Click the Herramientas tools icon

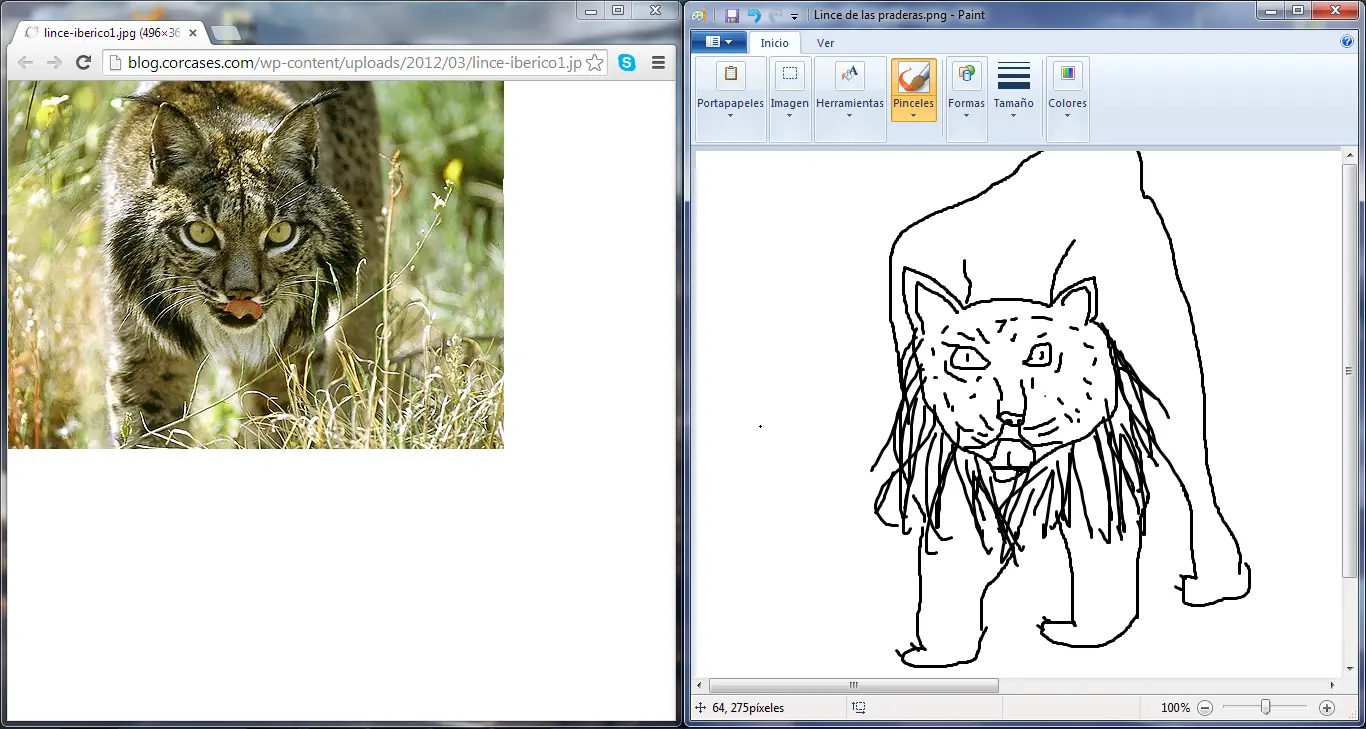pos(849,73)
